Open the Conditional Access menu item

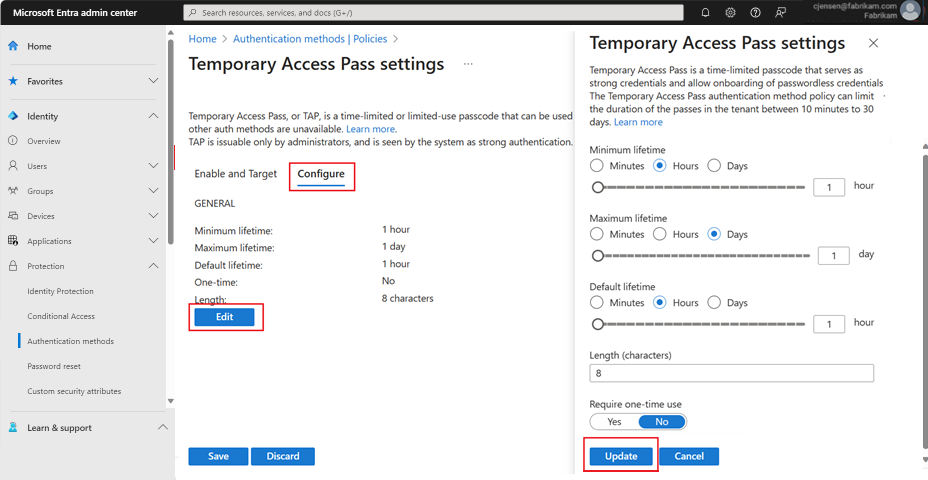[61, 316]
